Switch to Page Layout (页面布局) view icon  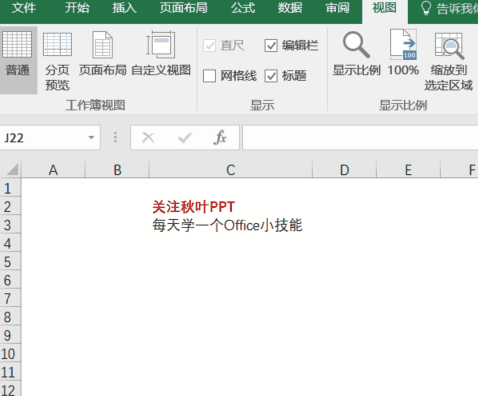(x=103, y=45)
